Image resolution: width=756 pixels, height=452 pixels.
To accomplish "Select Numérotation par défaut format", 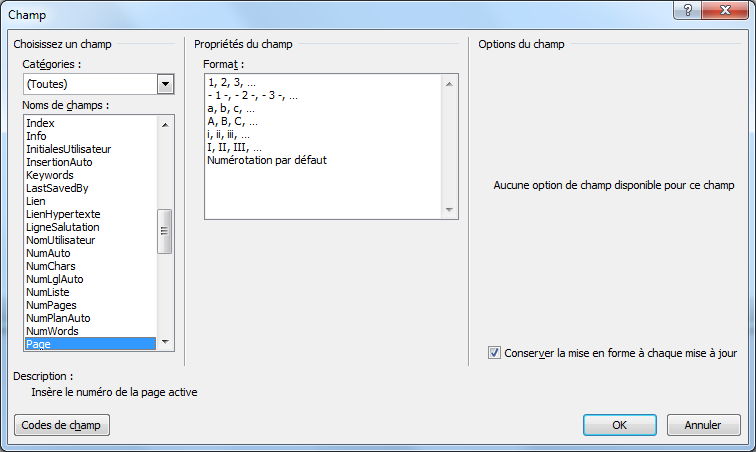I will click(x=267, y=160).
